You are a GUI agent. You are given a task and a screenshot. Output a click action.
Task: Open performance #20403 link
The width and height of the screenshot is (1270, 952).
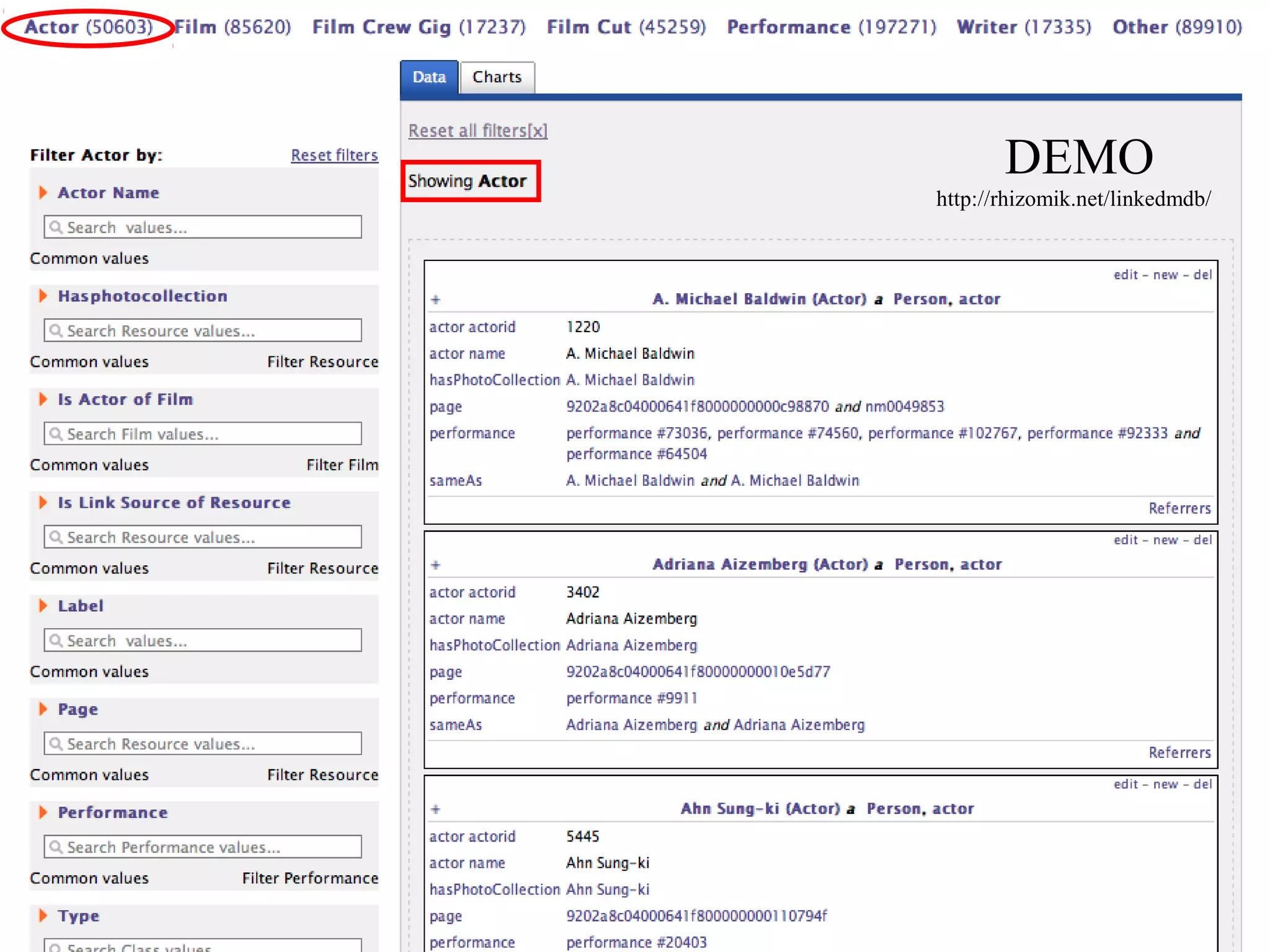[636, 943]
